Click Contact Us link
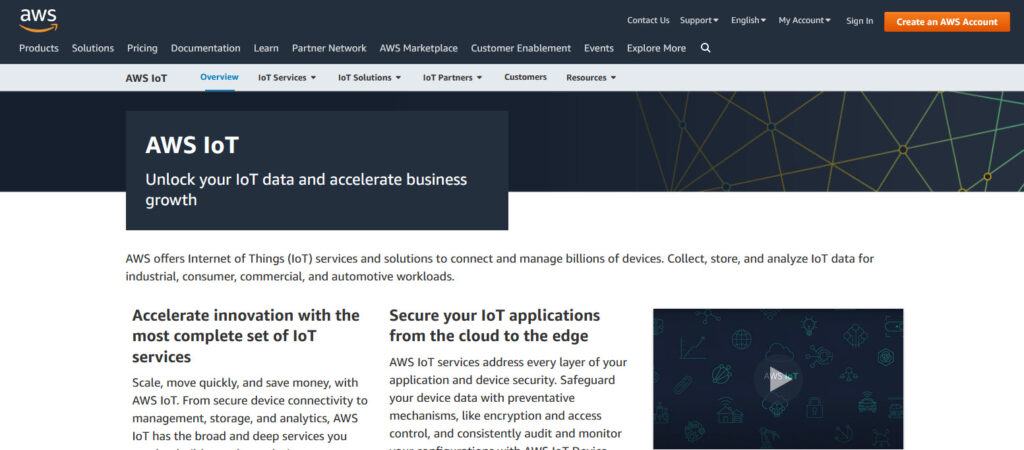Viewport: 1024px width, 450px height. click(x=648, y=20)
